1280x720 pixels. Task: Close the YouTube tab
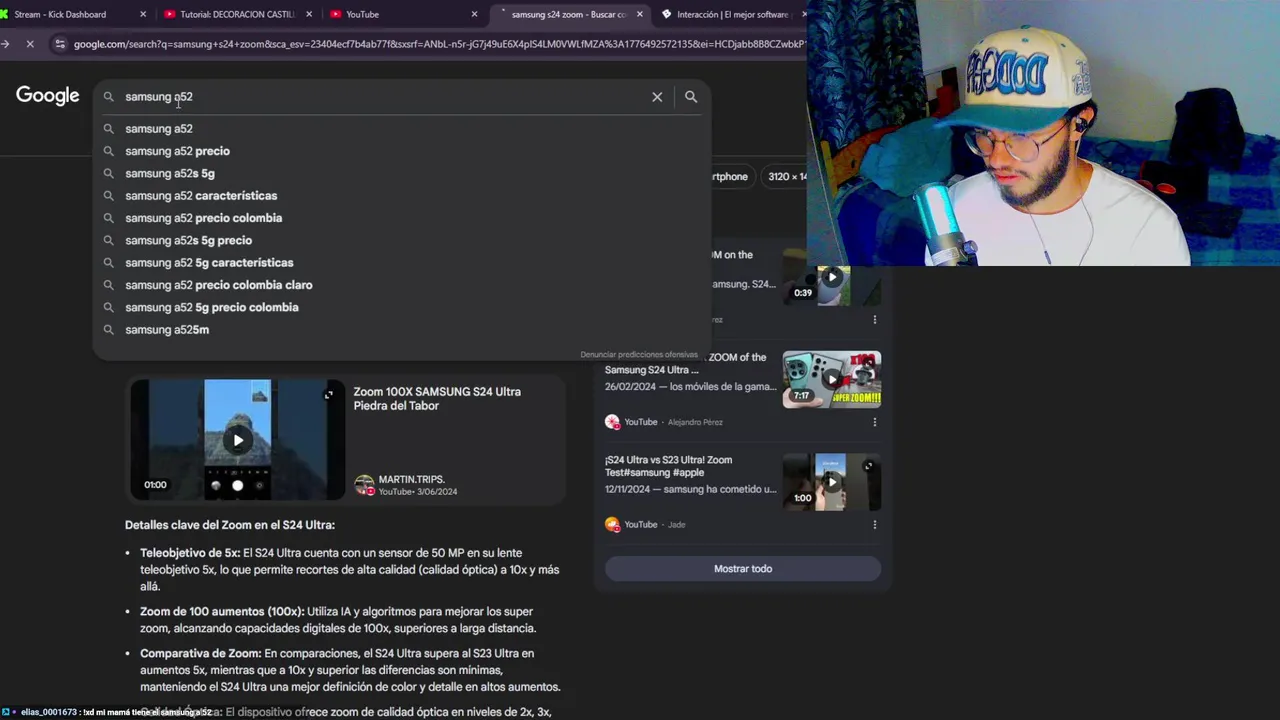[x=474, y=14]
